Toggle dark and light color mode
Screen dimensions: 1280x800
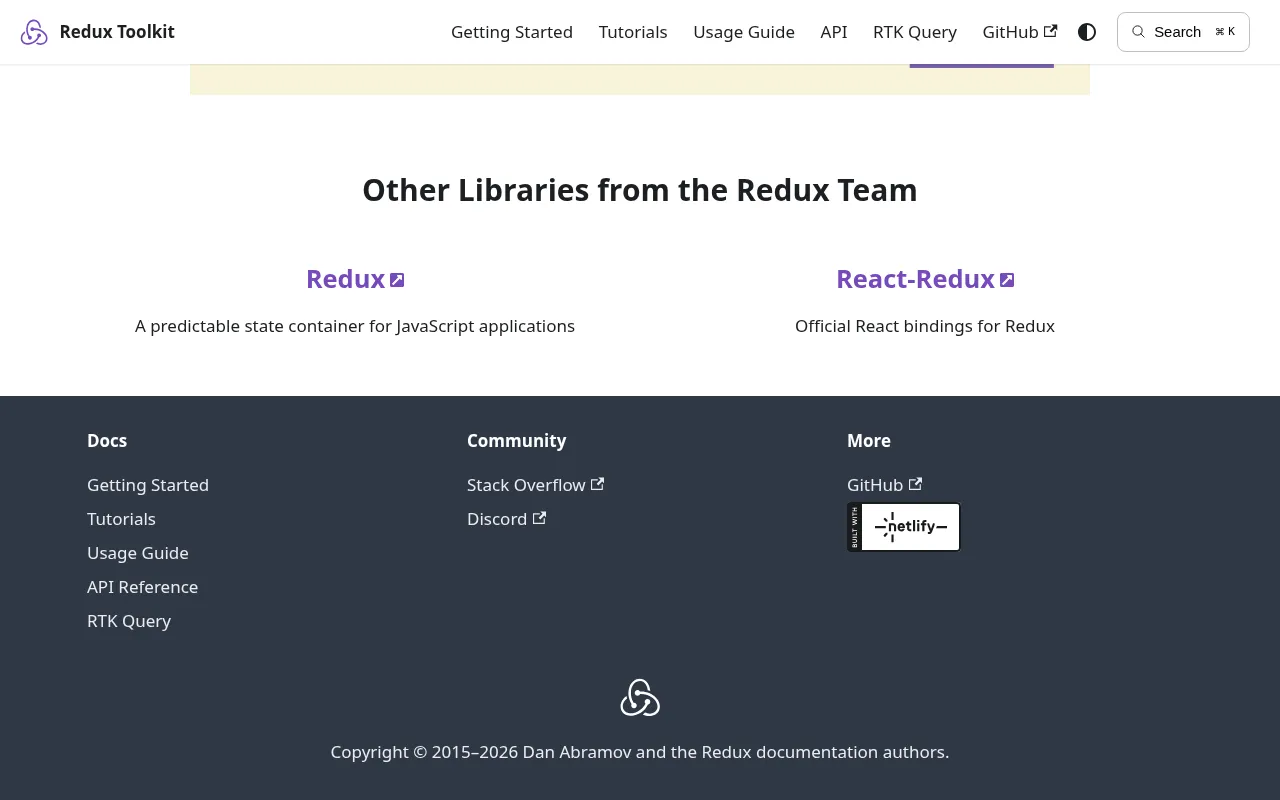1087,32
